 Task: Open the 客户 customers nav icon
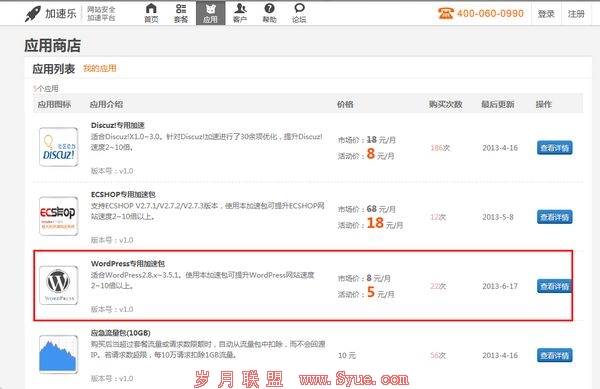click(x=240, y=13)
